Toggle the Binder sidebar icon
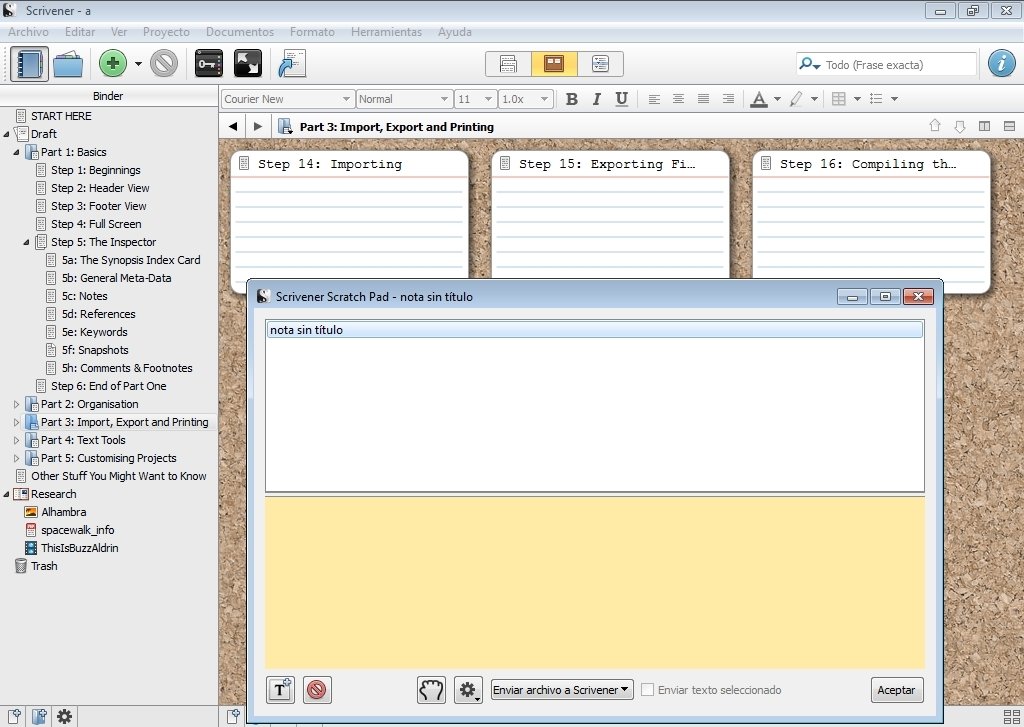Viewport: 1024px width, 727px height. click(x=29, y=64)
